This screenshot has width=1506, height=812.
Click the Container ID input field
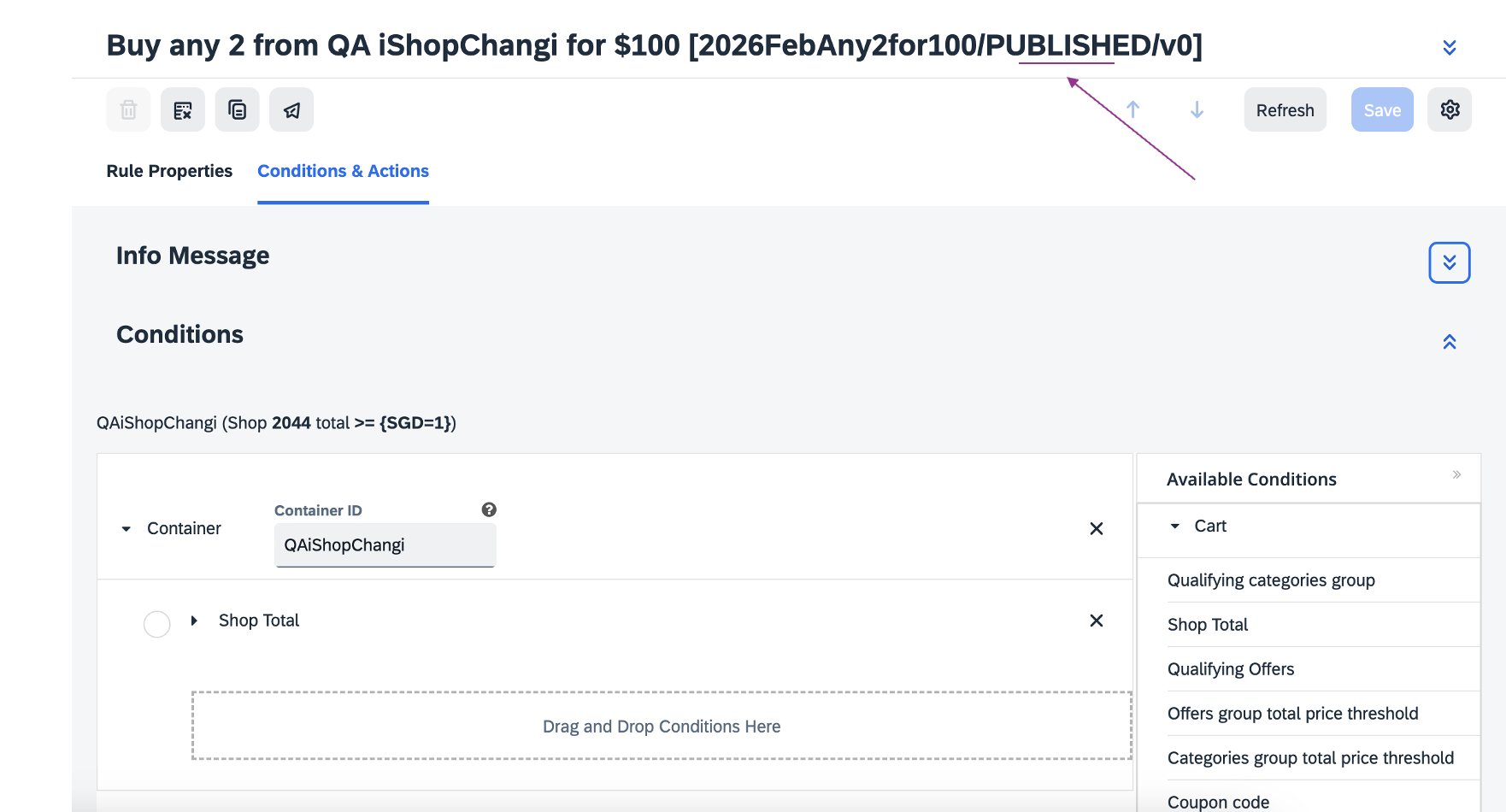click(x=385, y=545)
